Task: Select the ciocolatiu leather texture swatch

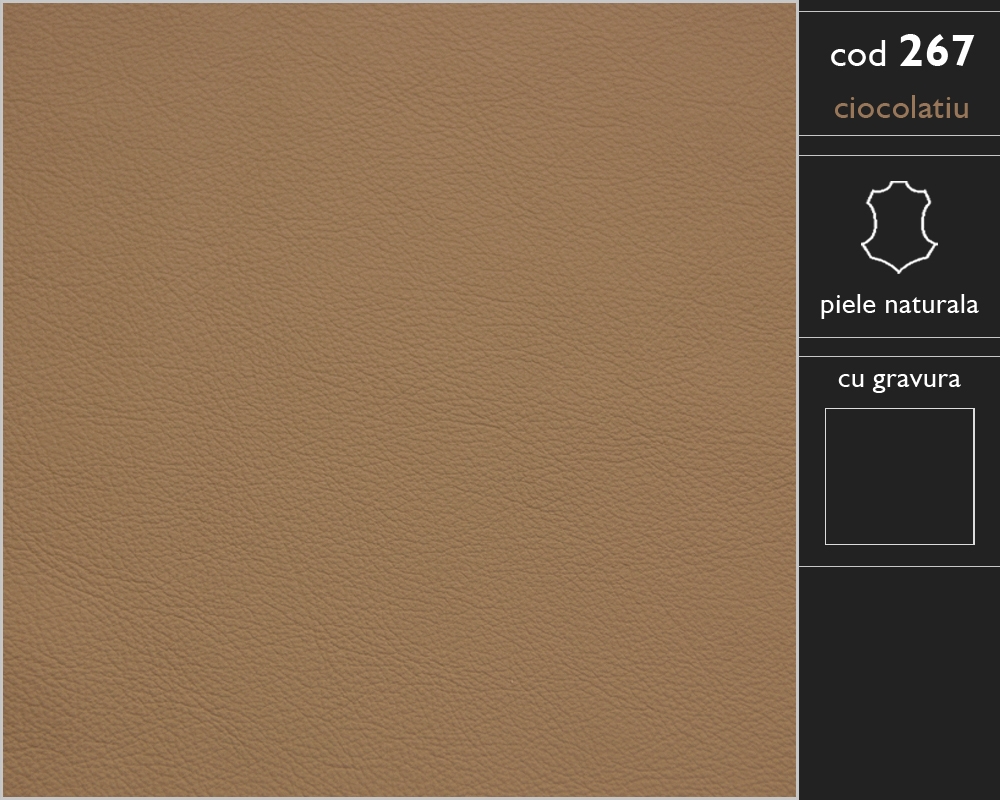Action: [x=400, y=400]
